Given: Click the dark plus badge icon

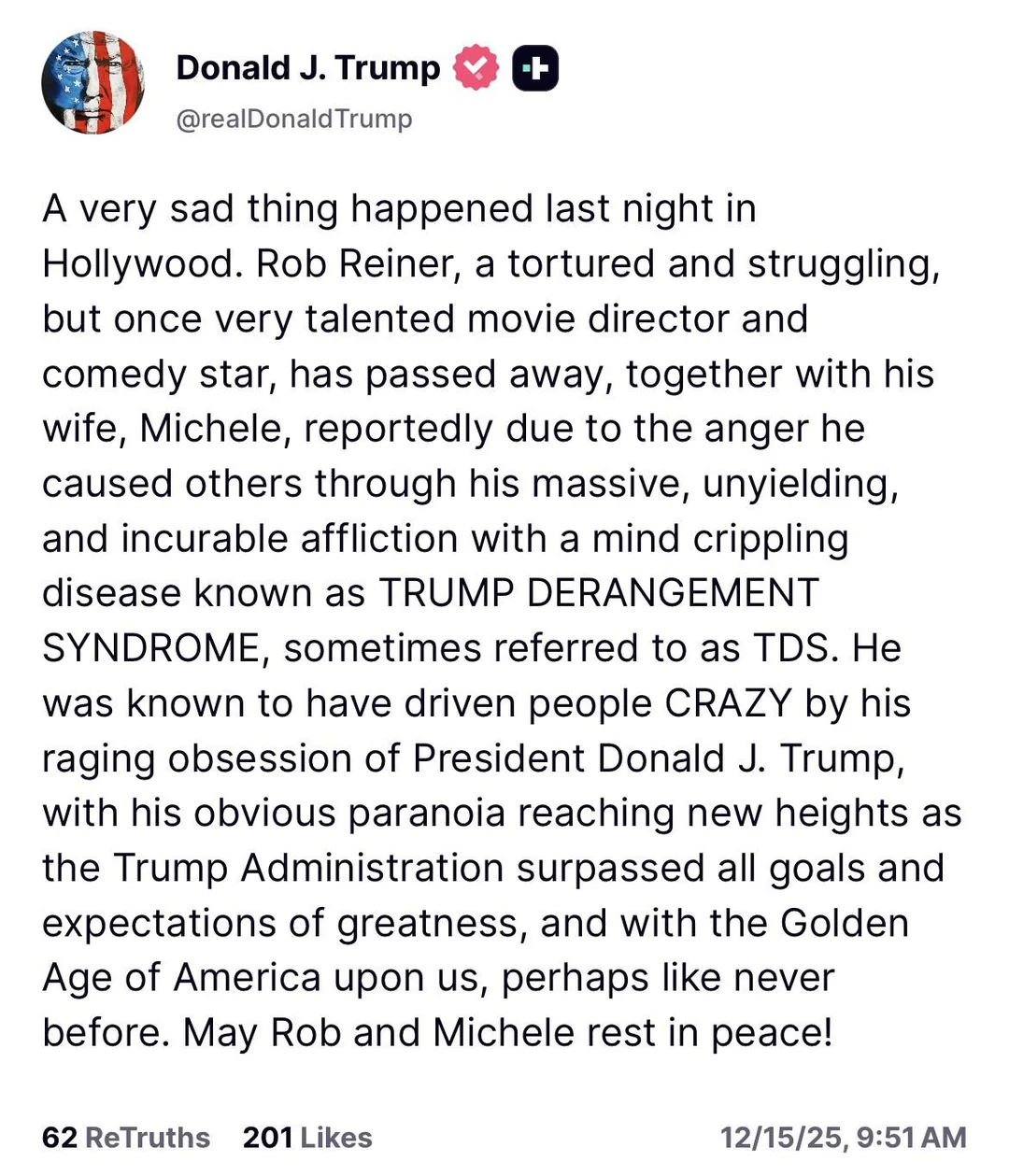Looking at the screenshot, I should [535, 68].
